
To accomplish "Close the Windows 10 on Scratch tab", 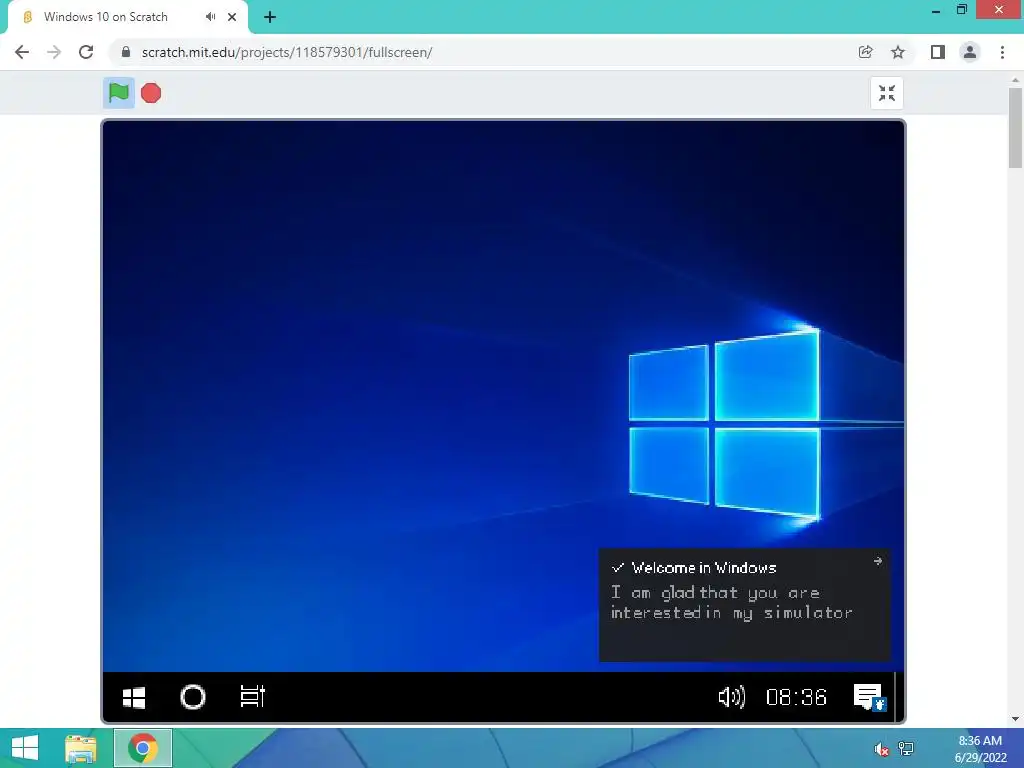I will pyautogui.click(x=232, y=17).
